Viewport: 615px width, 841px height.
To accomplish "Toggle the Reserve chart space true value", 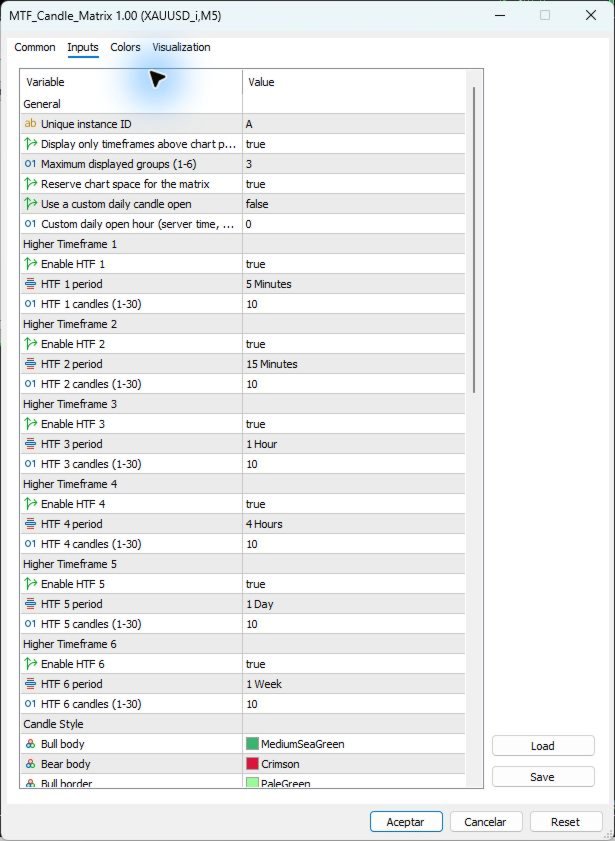I will [354, 184].
